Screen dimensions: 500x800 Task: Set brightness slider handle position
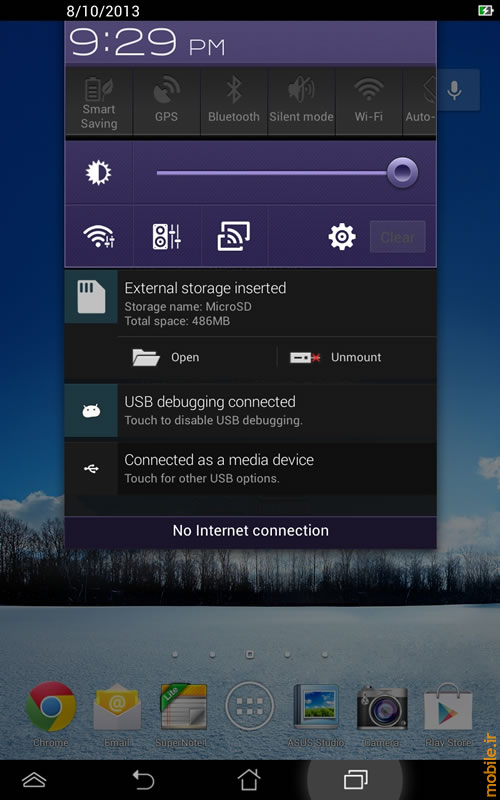pos(402,172)
